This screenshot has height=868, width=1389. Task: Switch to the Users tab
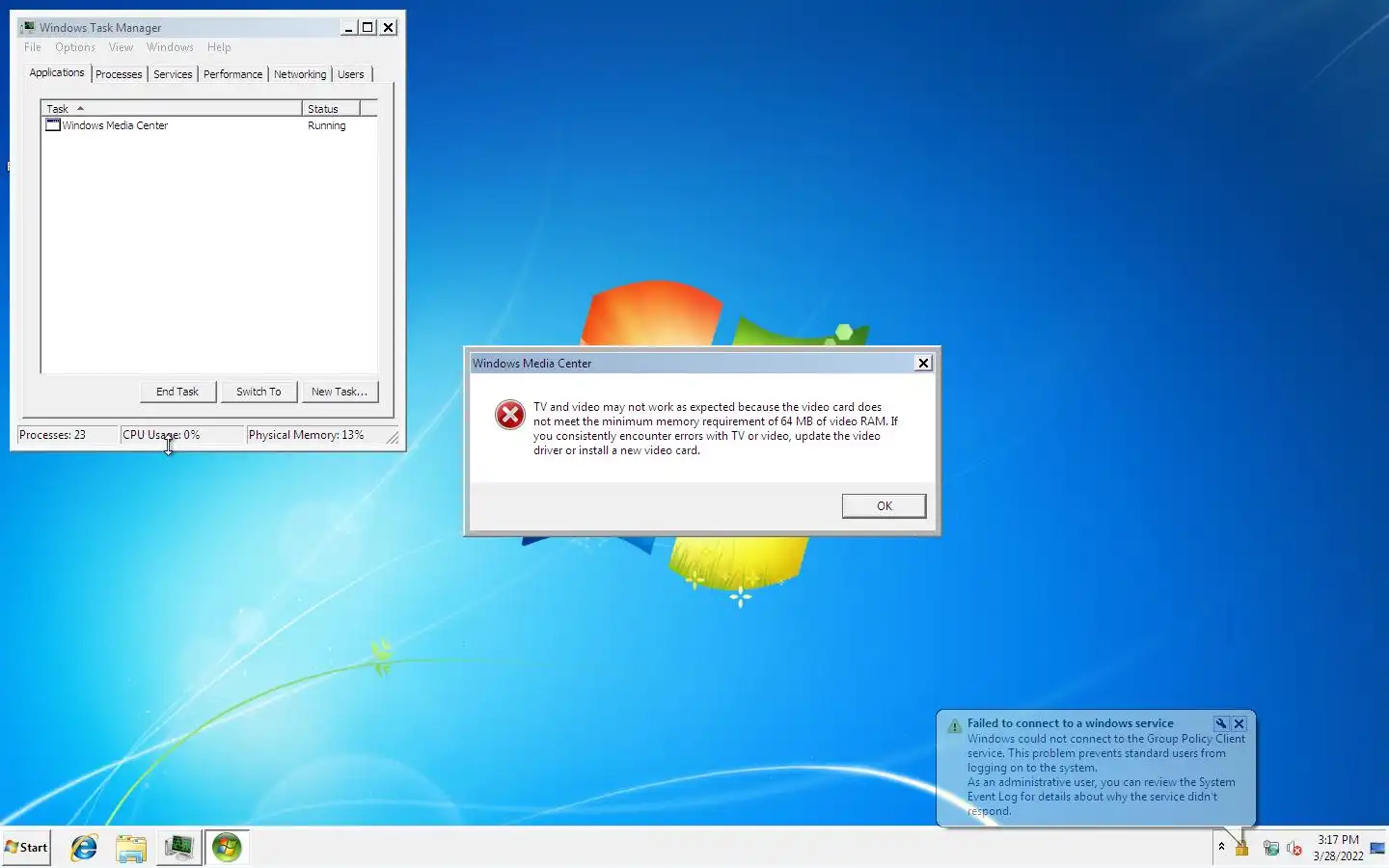click(x=351, y=74)
